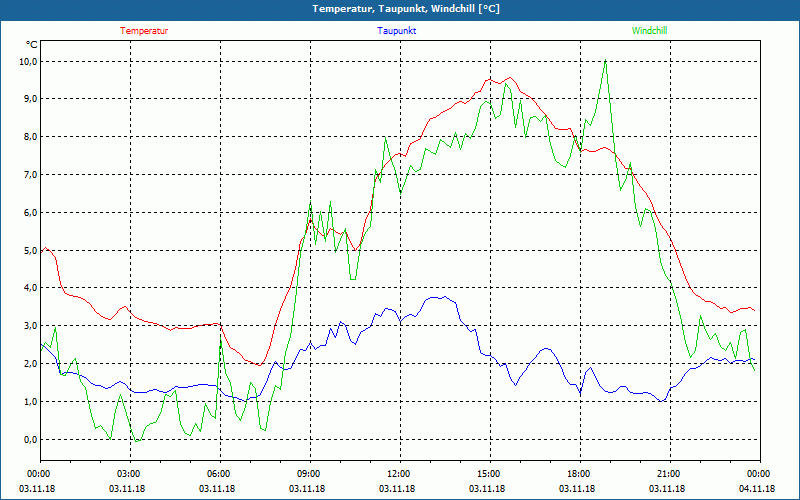Click the 18:00 time axis label

click(580, 473)
